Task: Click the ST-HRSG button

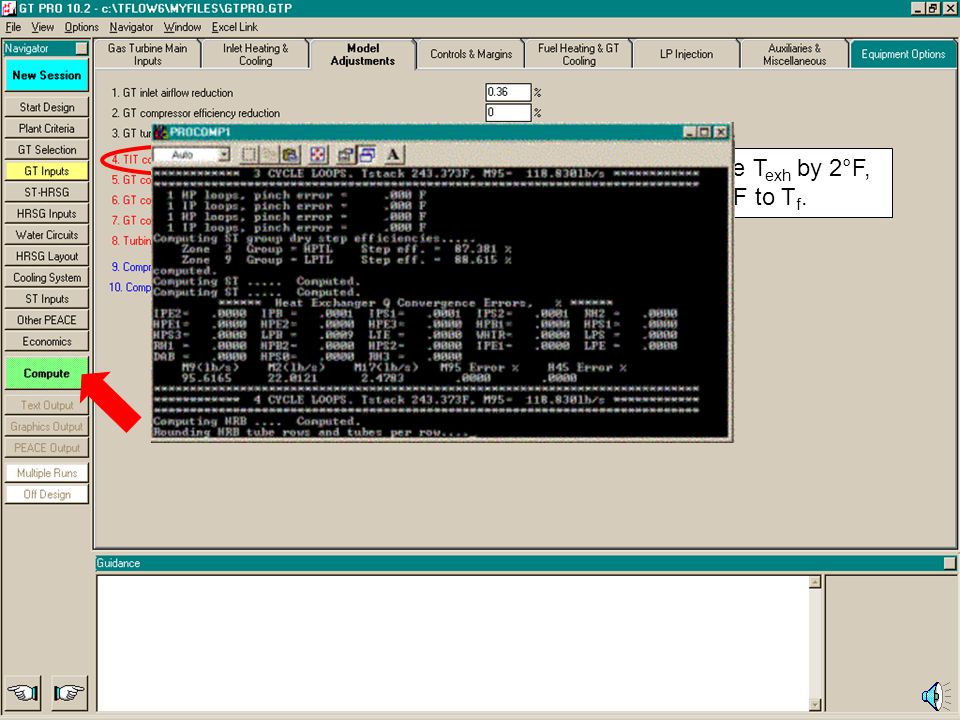Action: [47, 192]
